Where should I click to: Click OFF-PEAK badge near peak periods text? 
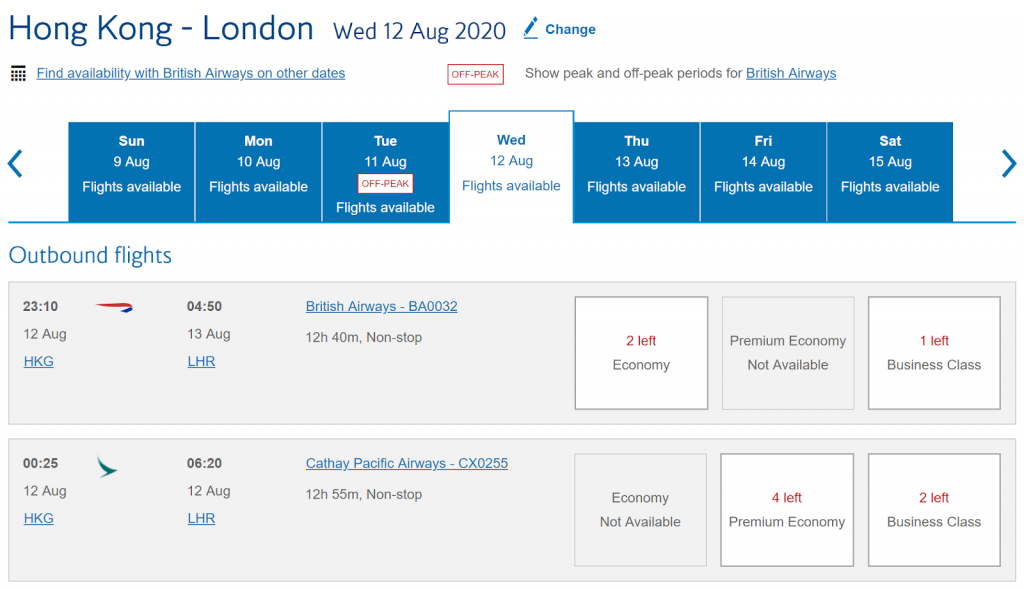pos(475,74)
